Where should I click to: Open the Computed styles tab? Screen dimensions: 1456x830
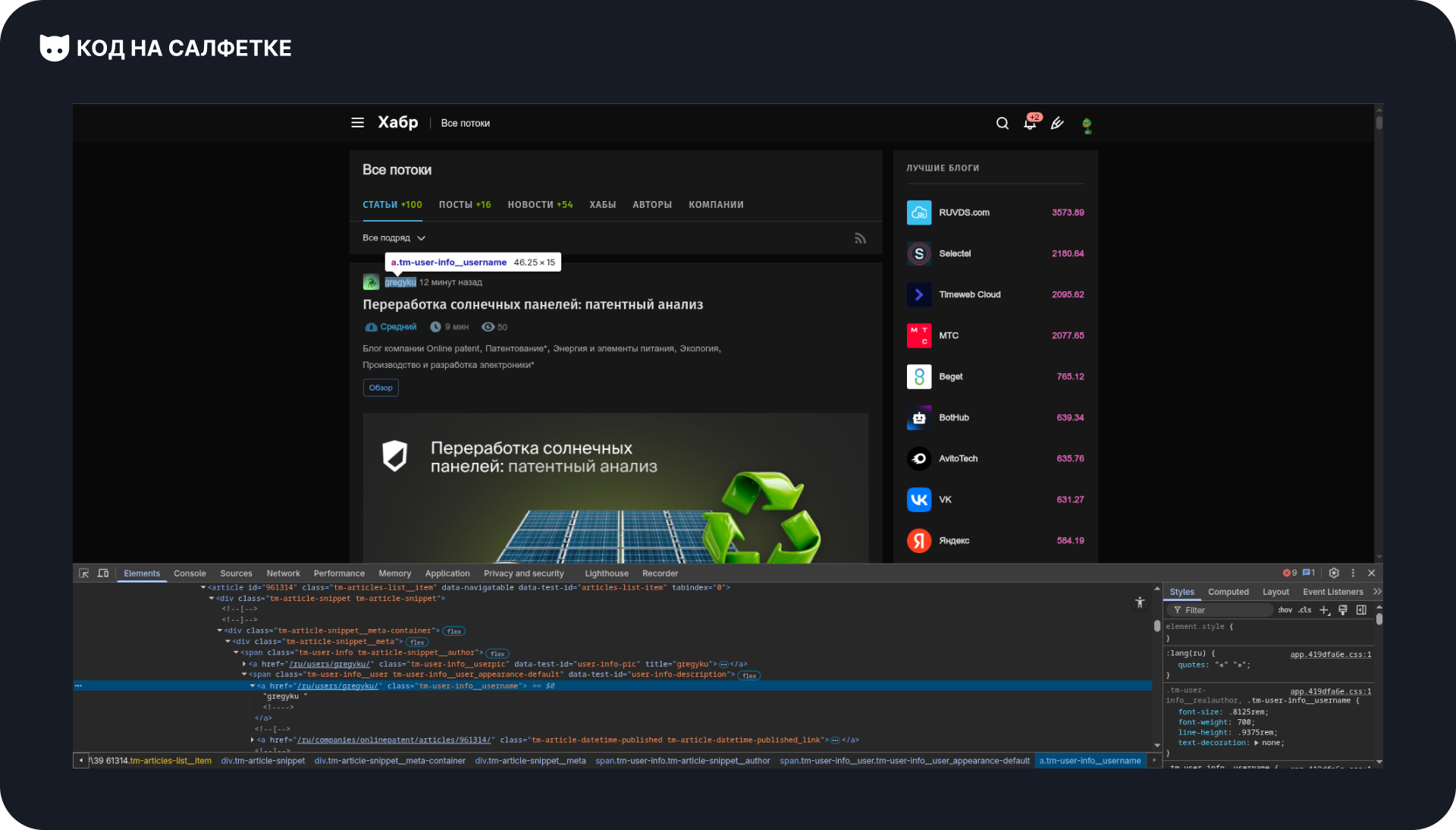point(1228,592)
